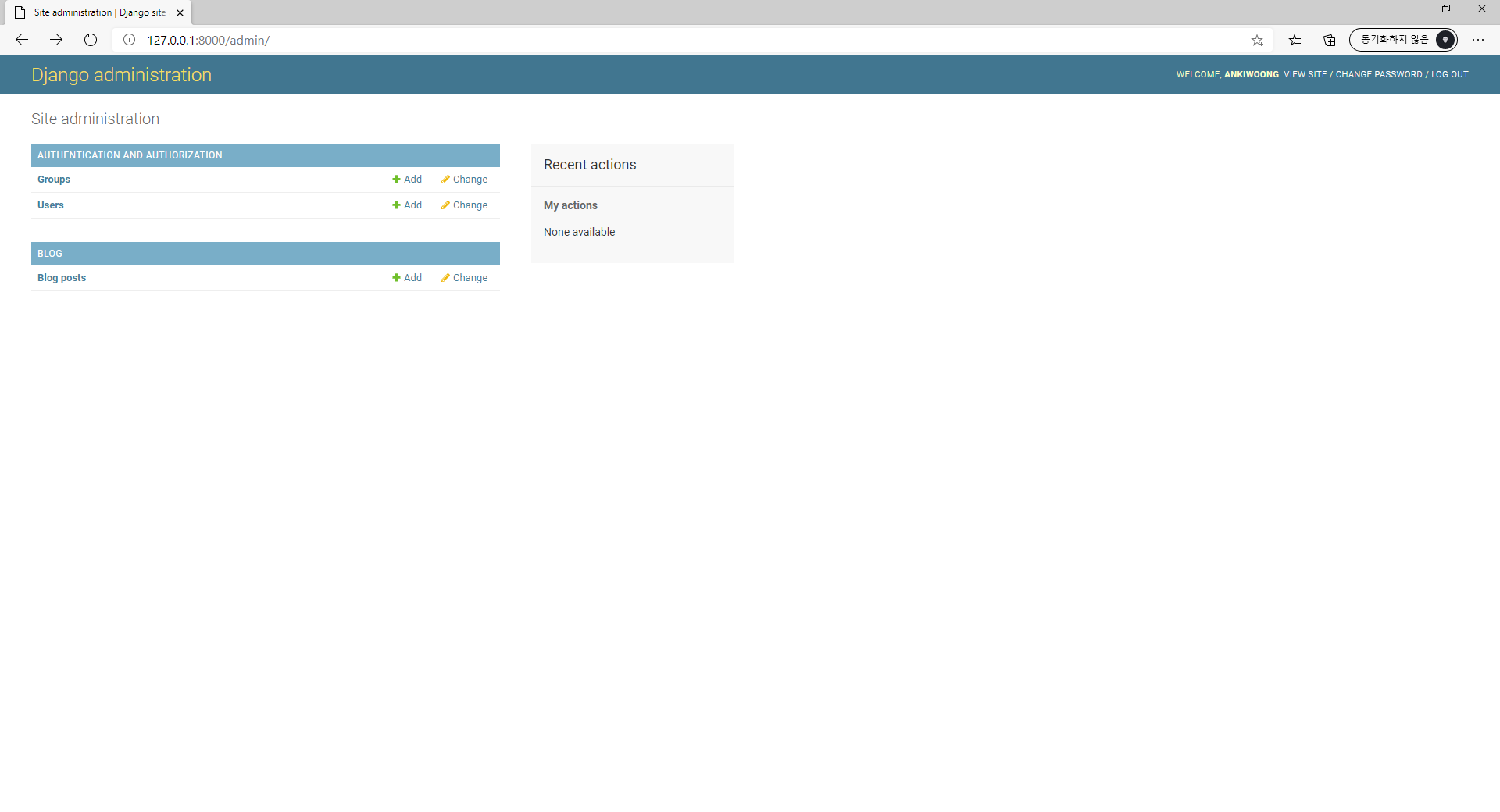The image size is (1500, 812).
Task: Click the None available text
Action: coord(579,232)
